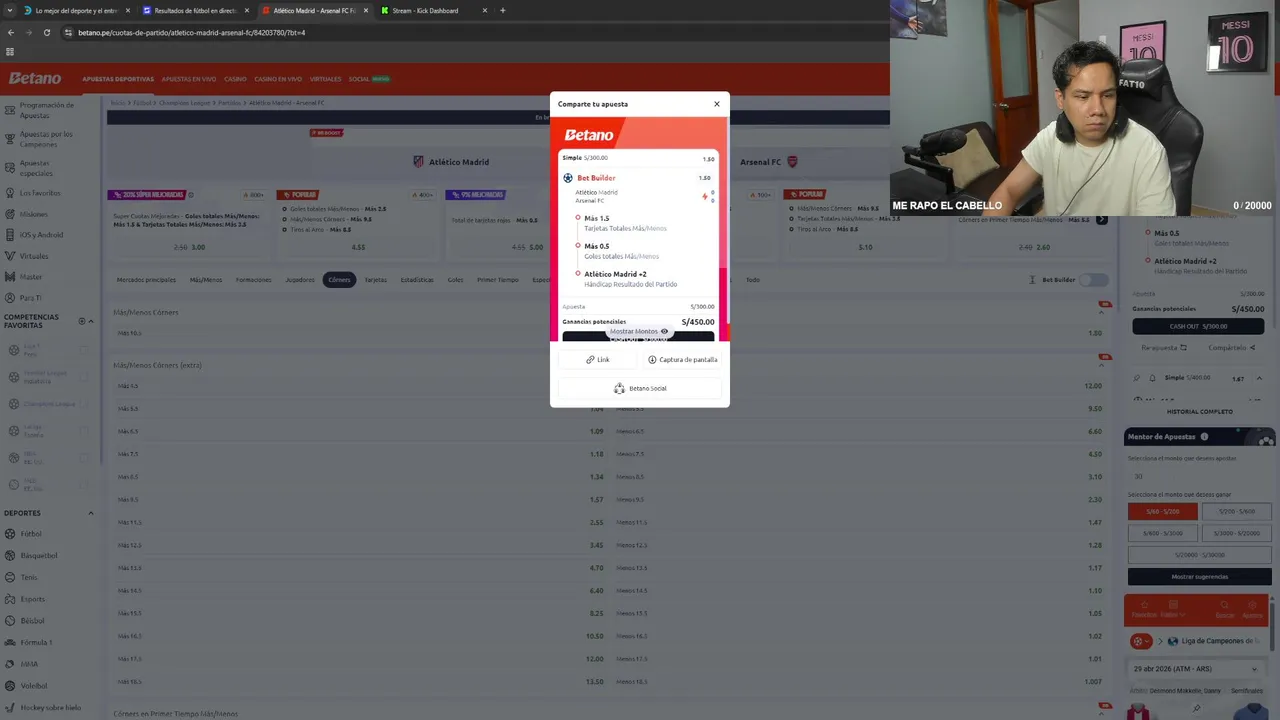Open Apuestas Deportivas menu
Viewport: 1280px width, 720px height.
[118, 79]
